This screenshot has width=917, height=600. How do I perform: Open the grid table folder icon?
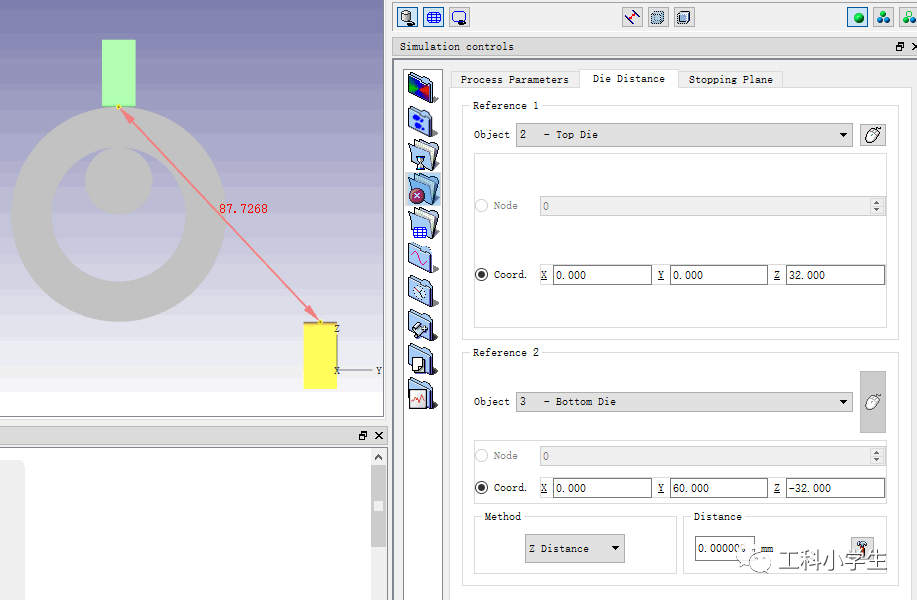click(x=422, y=223)
